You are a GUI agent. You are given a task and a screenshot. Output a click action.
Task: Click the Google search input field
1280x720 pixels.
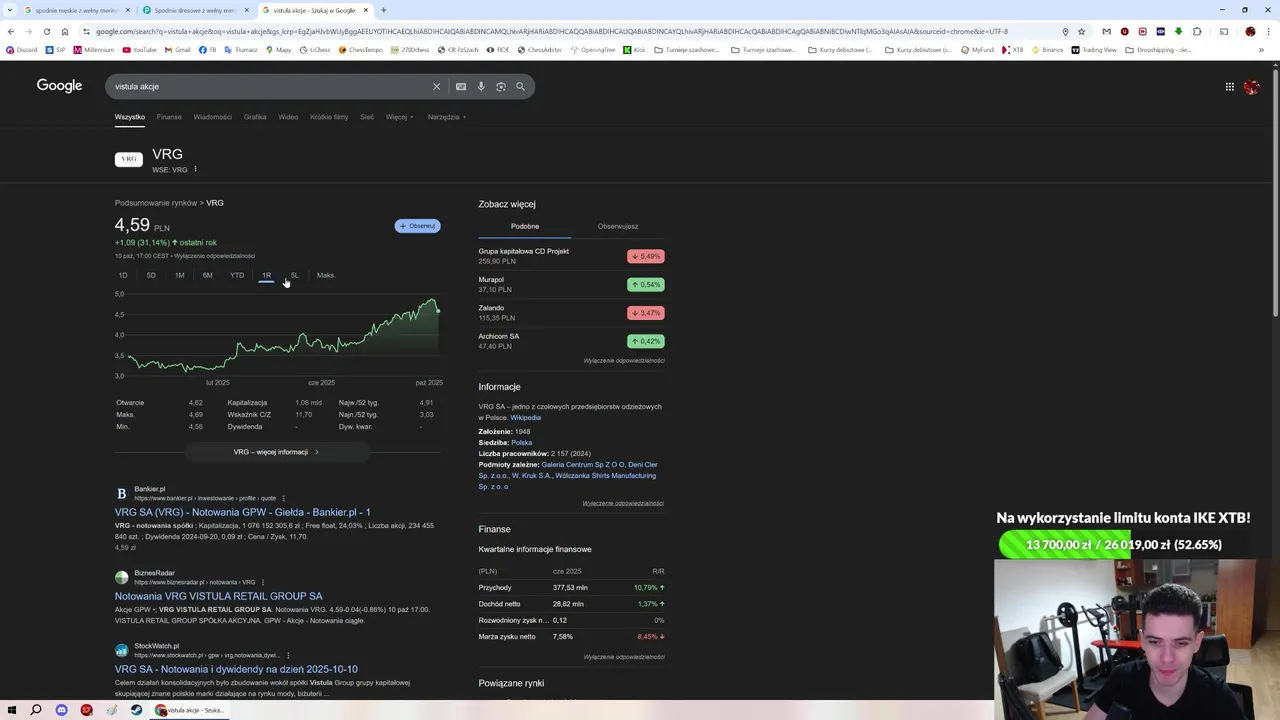[x=270, y=87]
